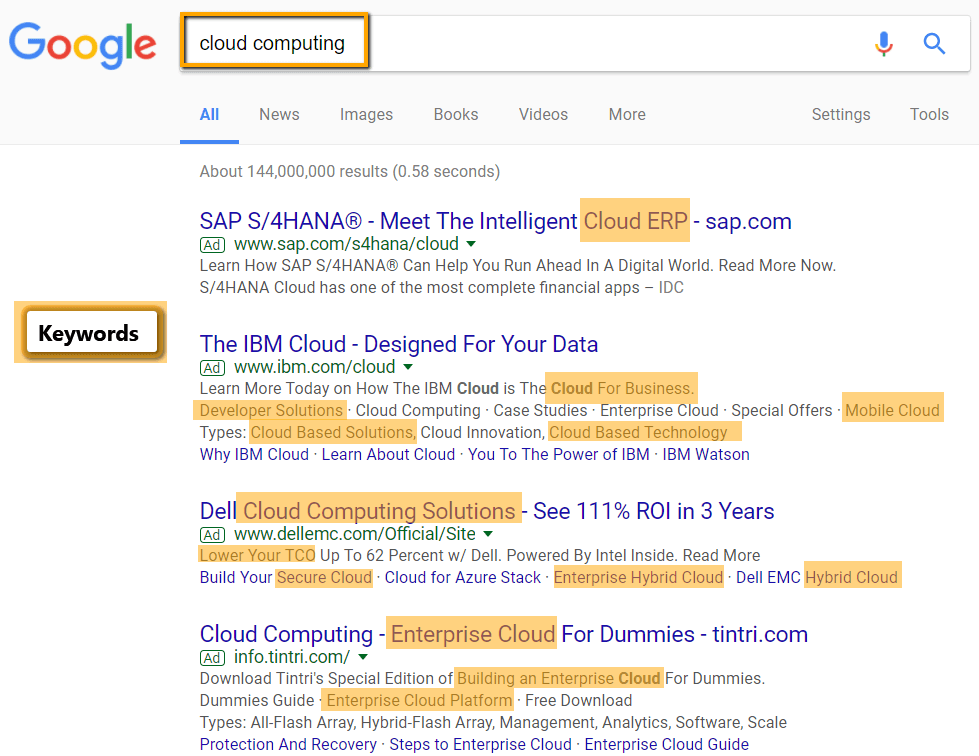Follow the Cloud for Azure Stack sitelink

tap(463, 577)
